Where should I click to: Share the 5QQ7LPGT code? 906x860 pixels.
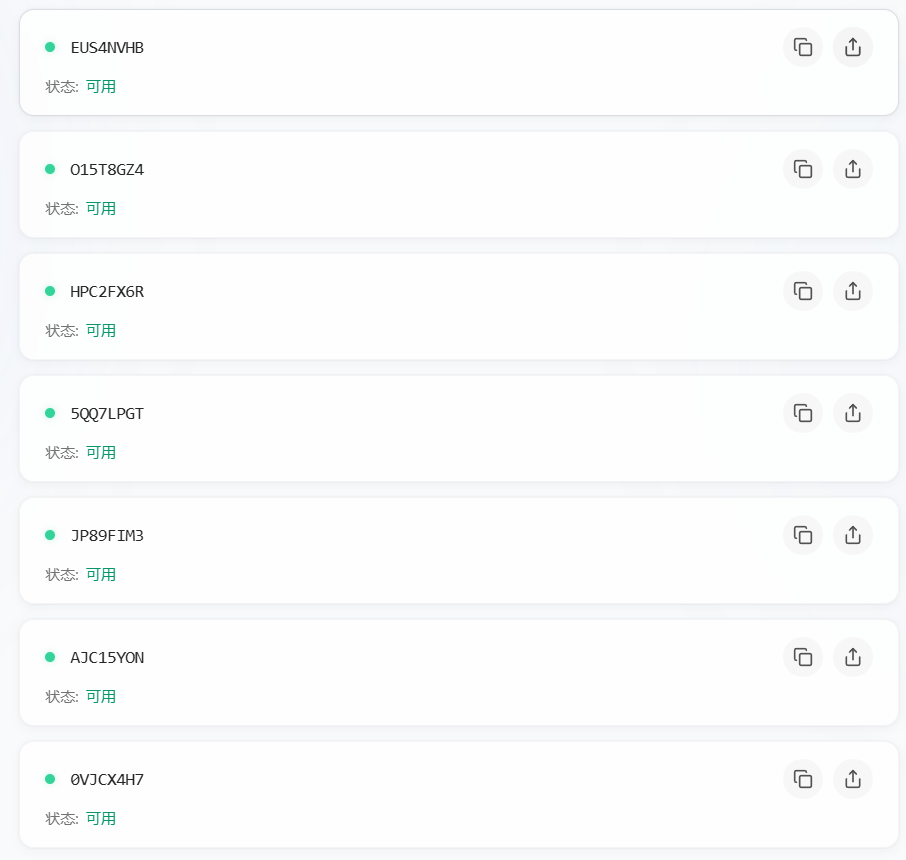pyautogui.click(x=853, y=413)
